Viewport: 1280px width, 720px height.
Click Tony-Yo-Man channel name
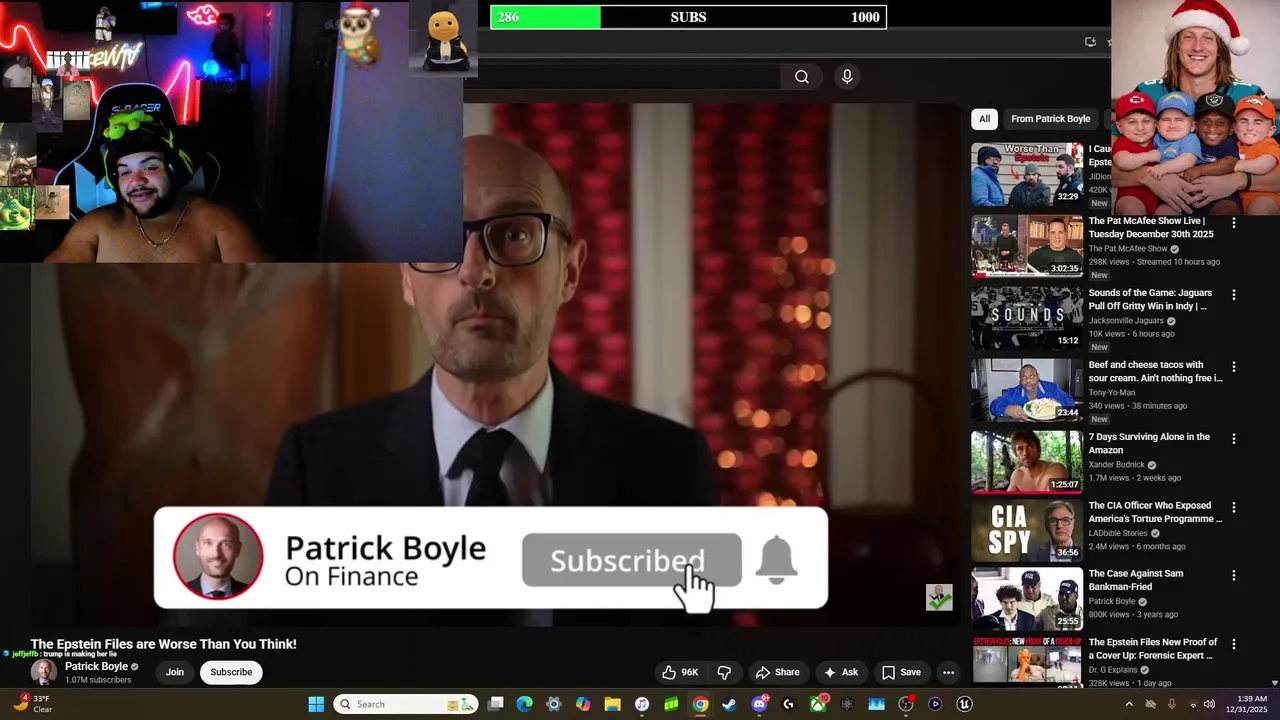coord(1111,393)
